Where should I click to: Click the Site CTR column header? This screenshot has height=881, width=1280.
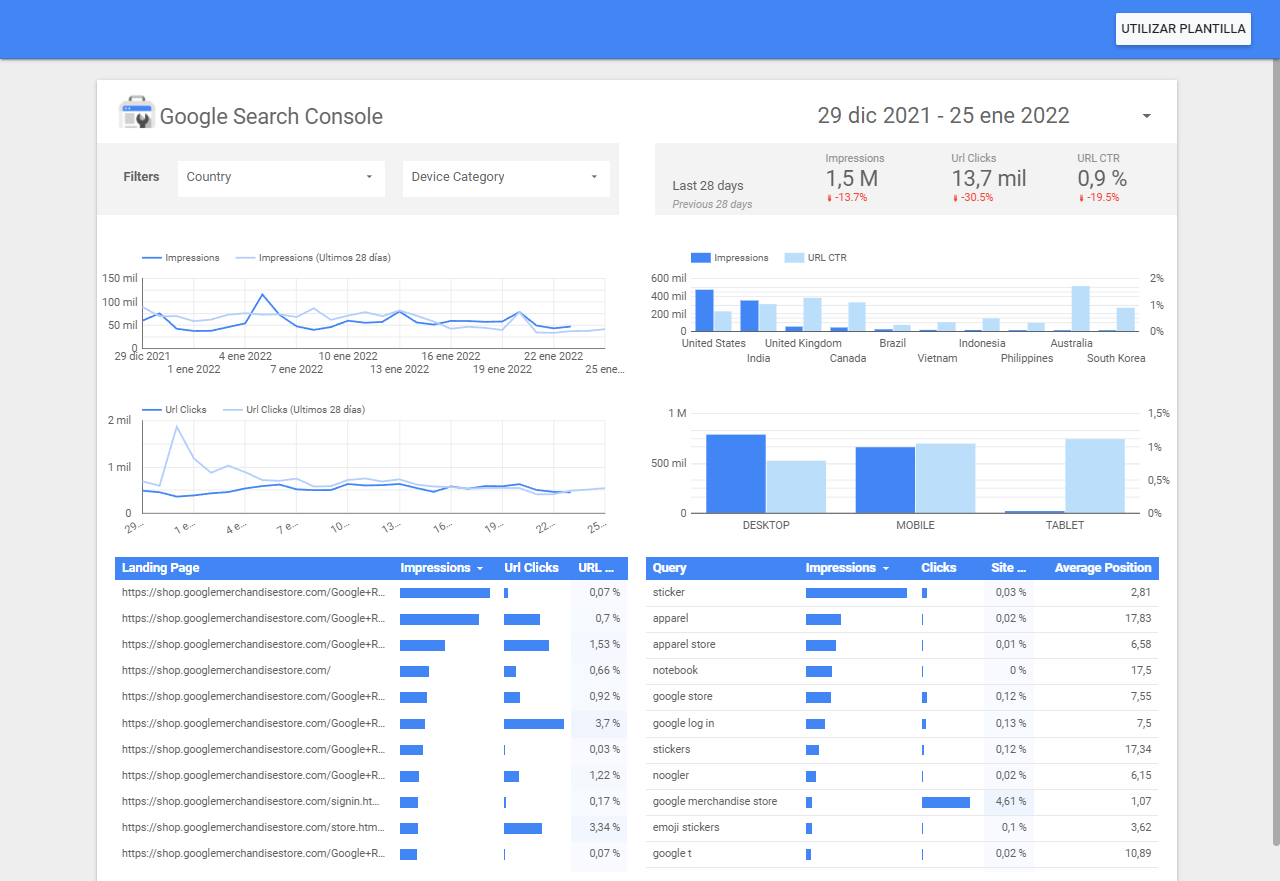coord(1008,568)
